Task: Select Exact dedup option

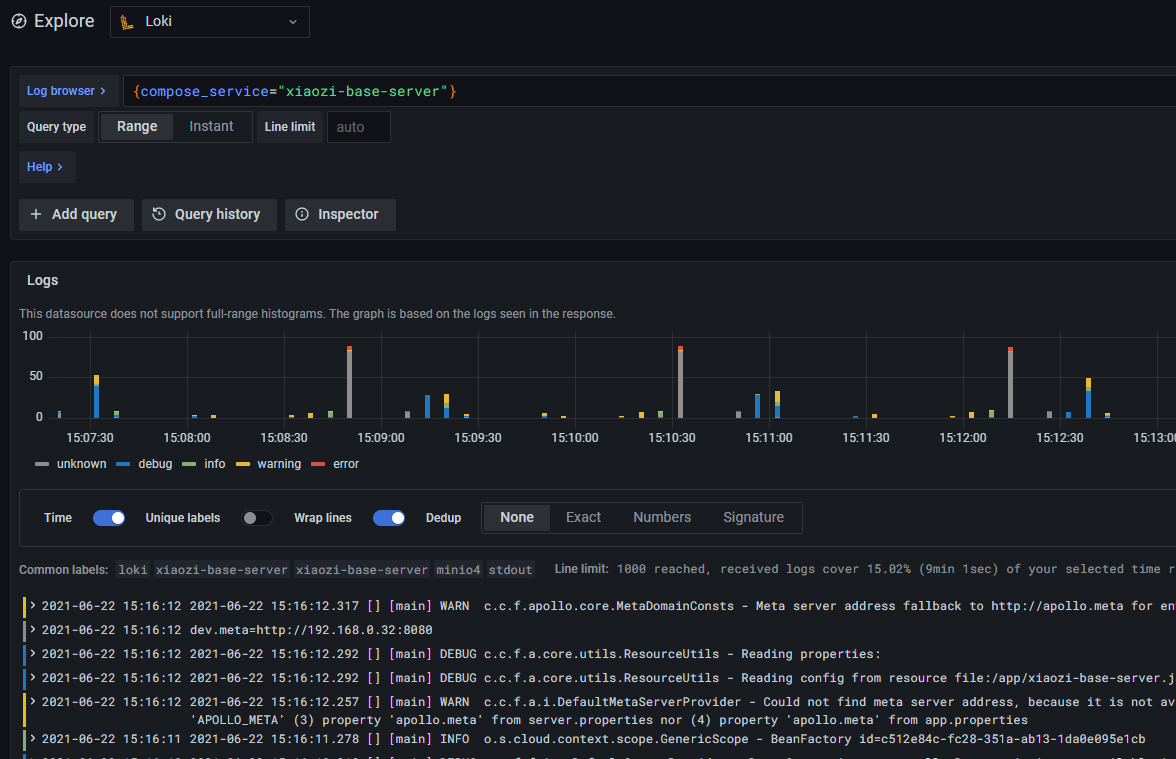Action: (x=584, y=518)
